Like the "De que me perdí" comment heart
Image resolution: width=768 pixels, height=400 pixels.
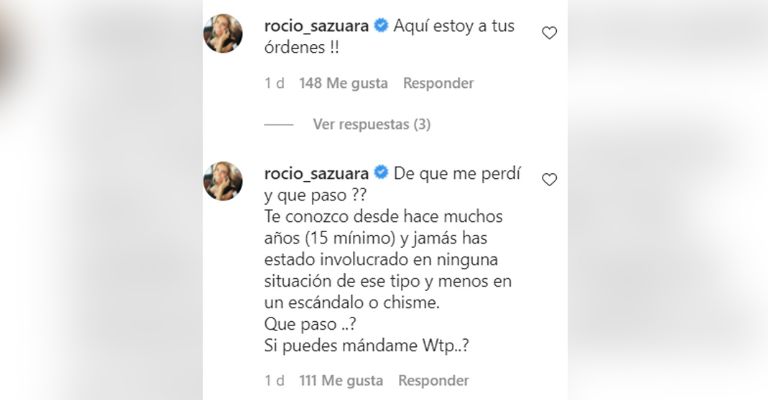(x=549, y=180)
